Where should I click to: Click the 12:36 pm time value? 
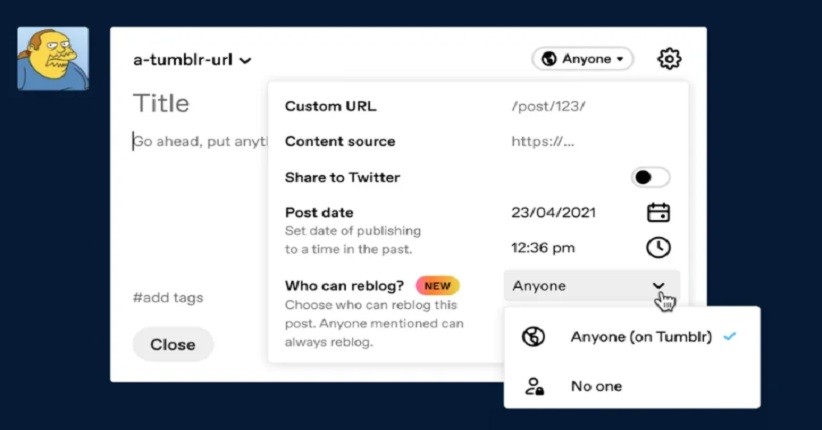(x=543, y=247)
